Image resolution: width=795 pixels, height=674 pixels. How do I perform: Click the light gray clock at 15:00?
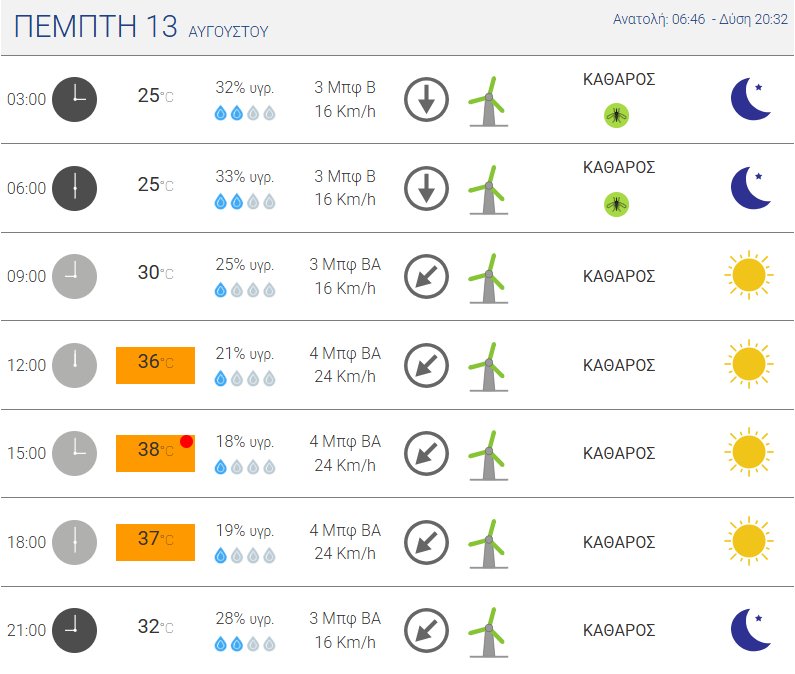[x=75, y=453]
